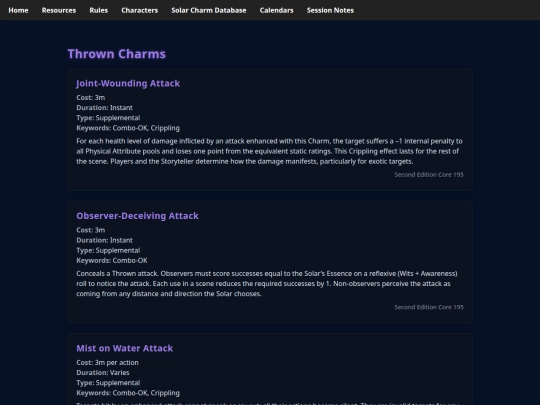
Task: Click the 'Keywords: Combo-OK' line under Observer-Deceiving Attack
Action: pyautogui.click(x=112, y=260)
